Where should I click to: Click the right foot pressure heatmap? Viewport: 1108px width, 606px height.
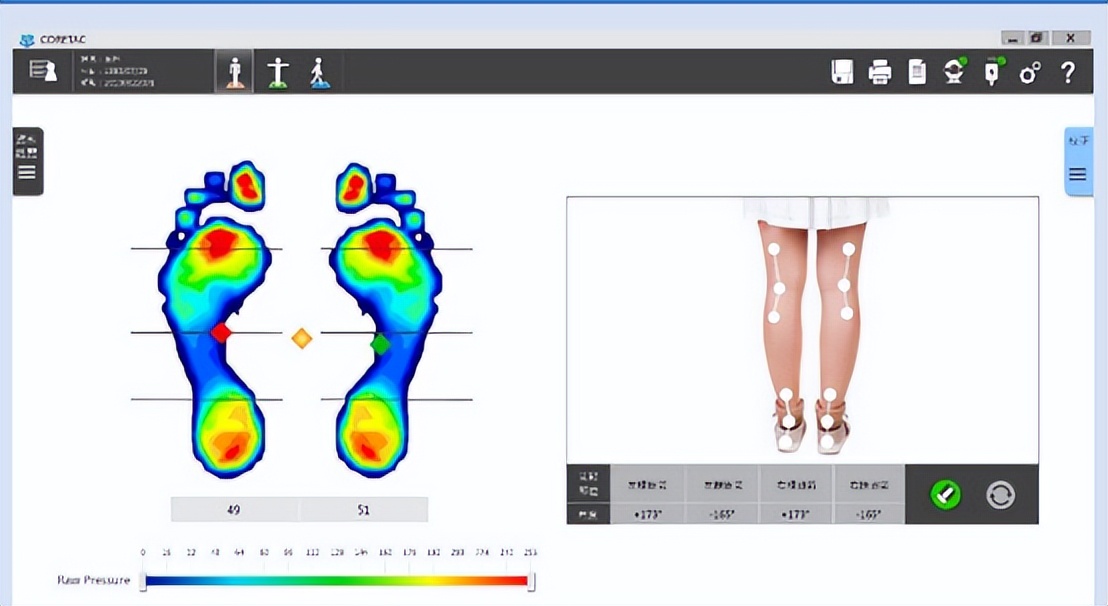pyautogui.click(x=386, y=319)
